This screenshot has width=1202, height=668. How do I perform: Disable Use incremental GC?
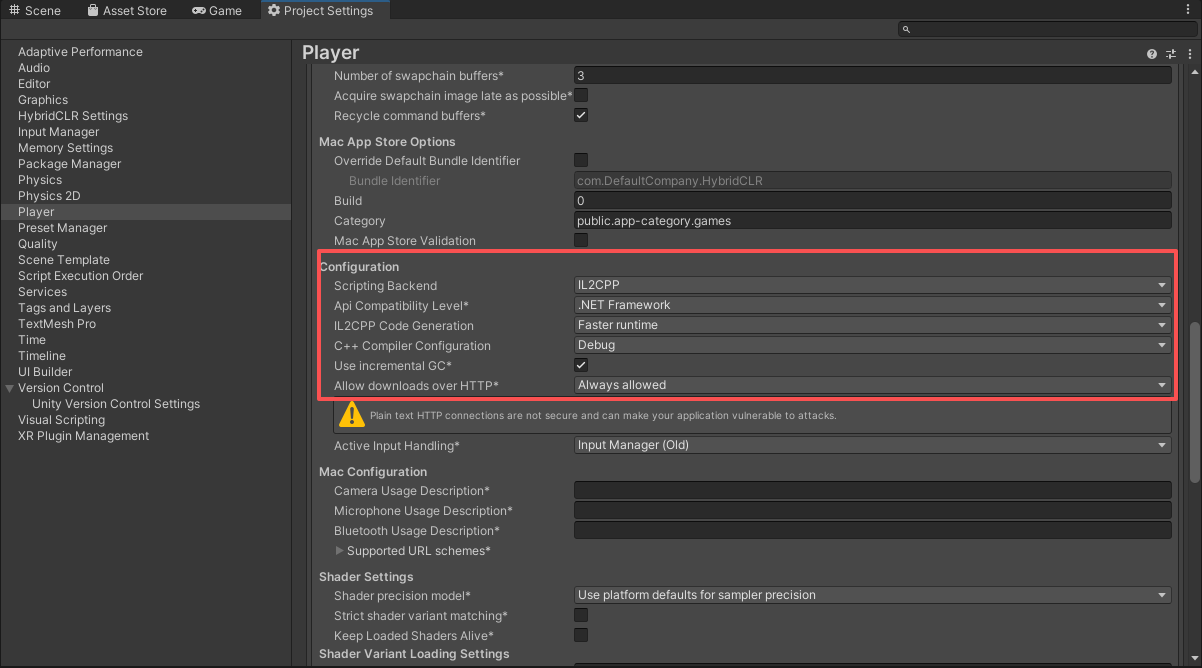(x=581, y=365)
